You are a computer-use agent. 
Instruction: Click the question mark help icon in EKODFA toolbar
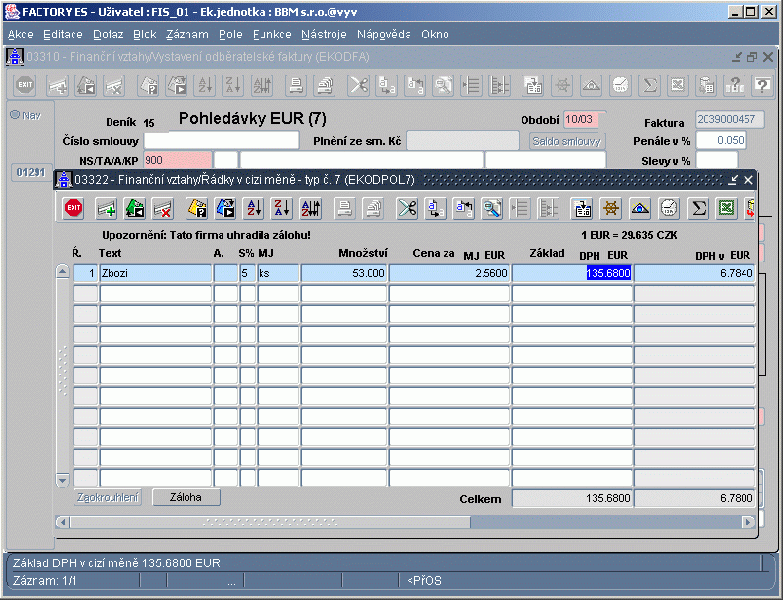pyautogui.click(x=763, y=85)
